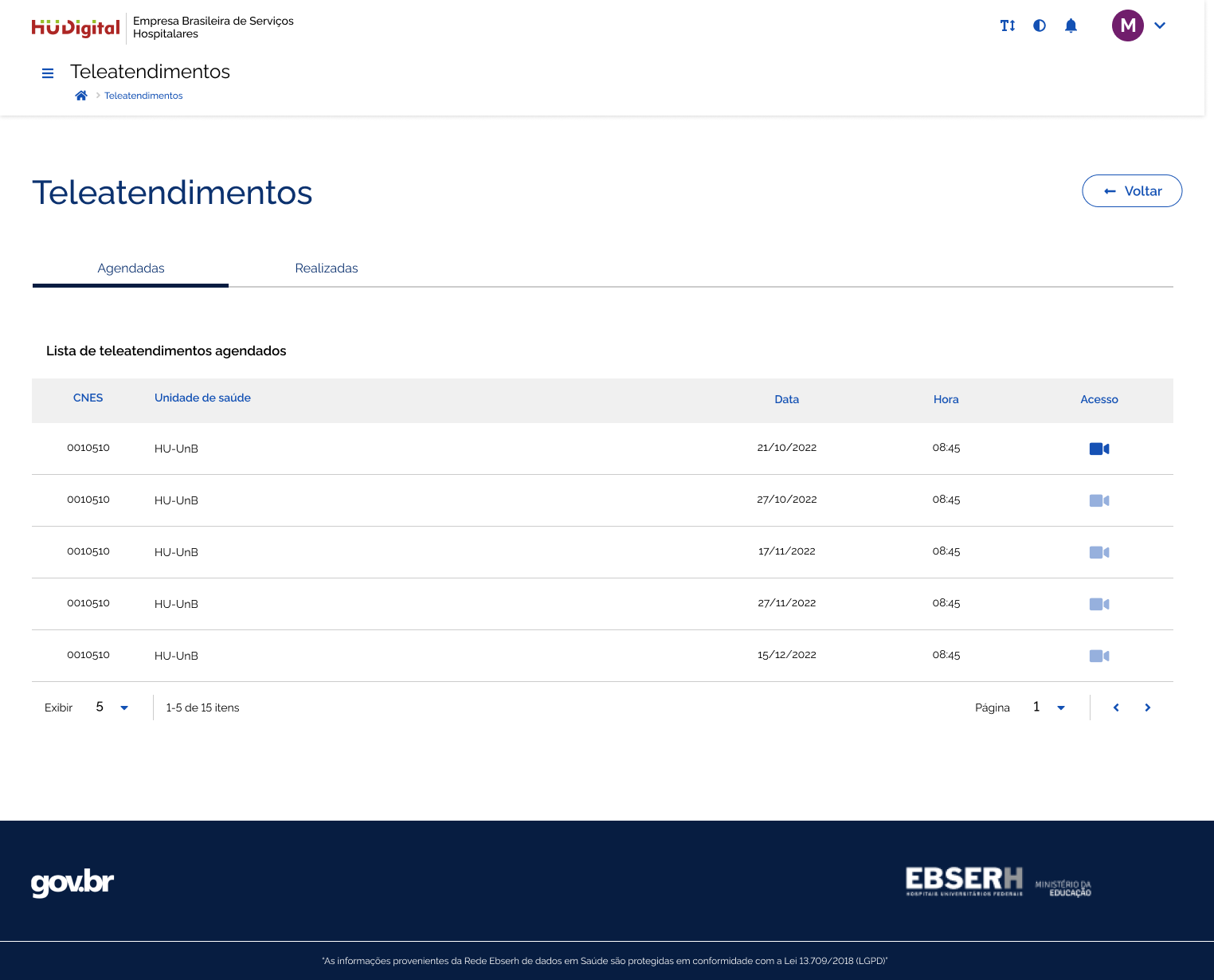Click the home breadcrumb icon
The height and width of the screenshot is (980, 1214).
[81, 96]
